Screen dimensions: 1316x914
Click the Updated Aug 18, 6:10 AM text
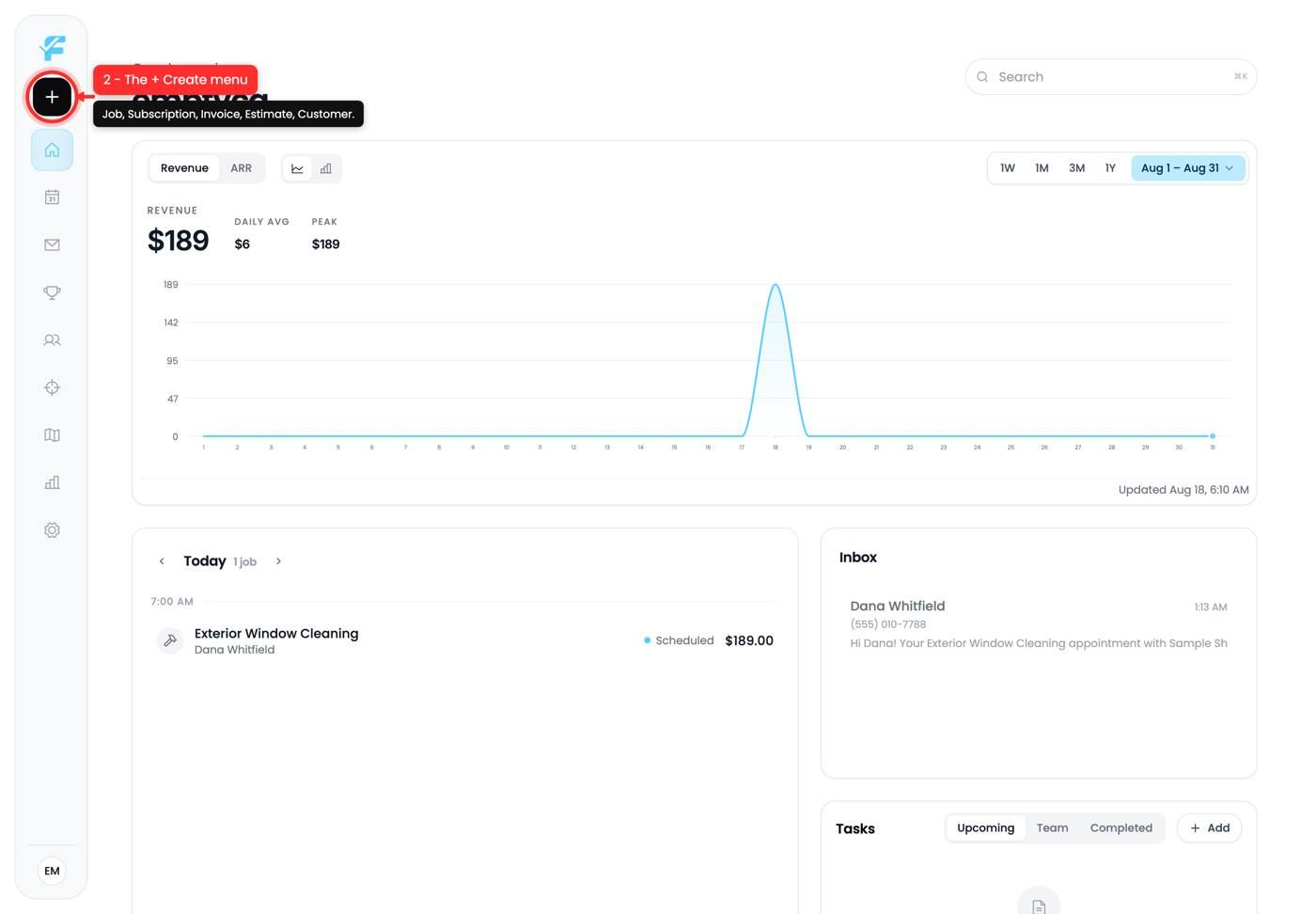click(1183, 490)
